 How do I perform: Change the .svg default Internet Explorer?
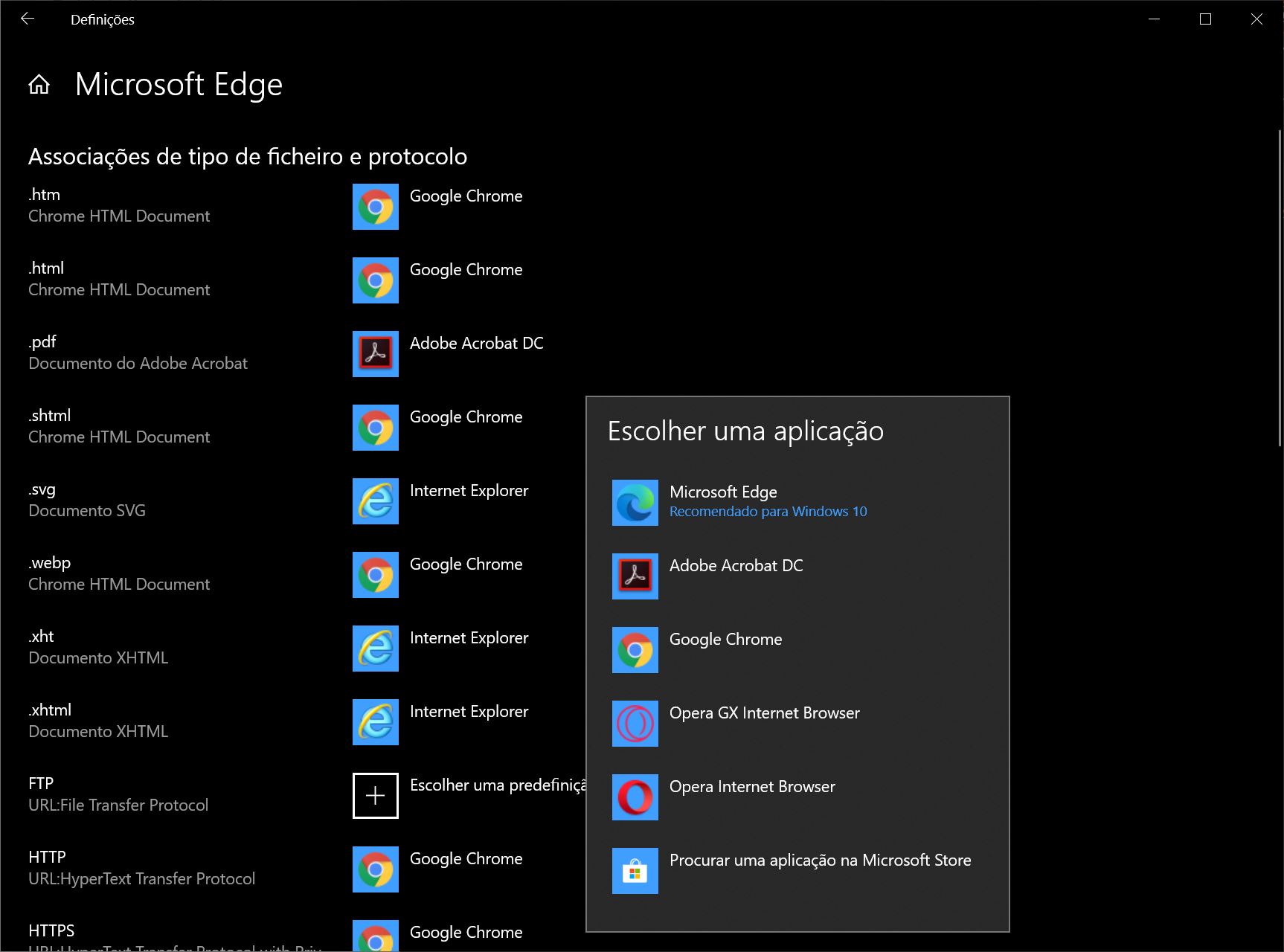(x=469, y=491)
